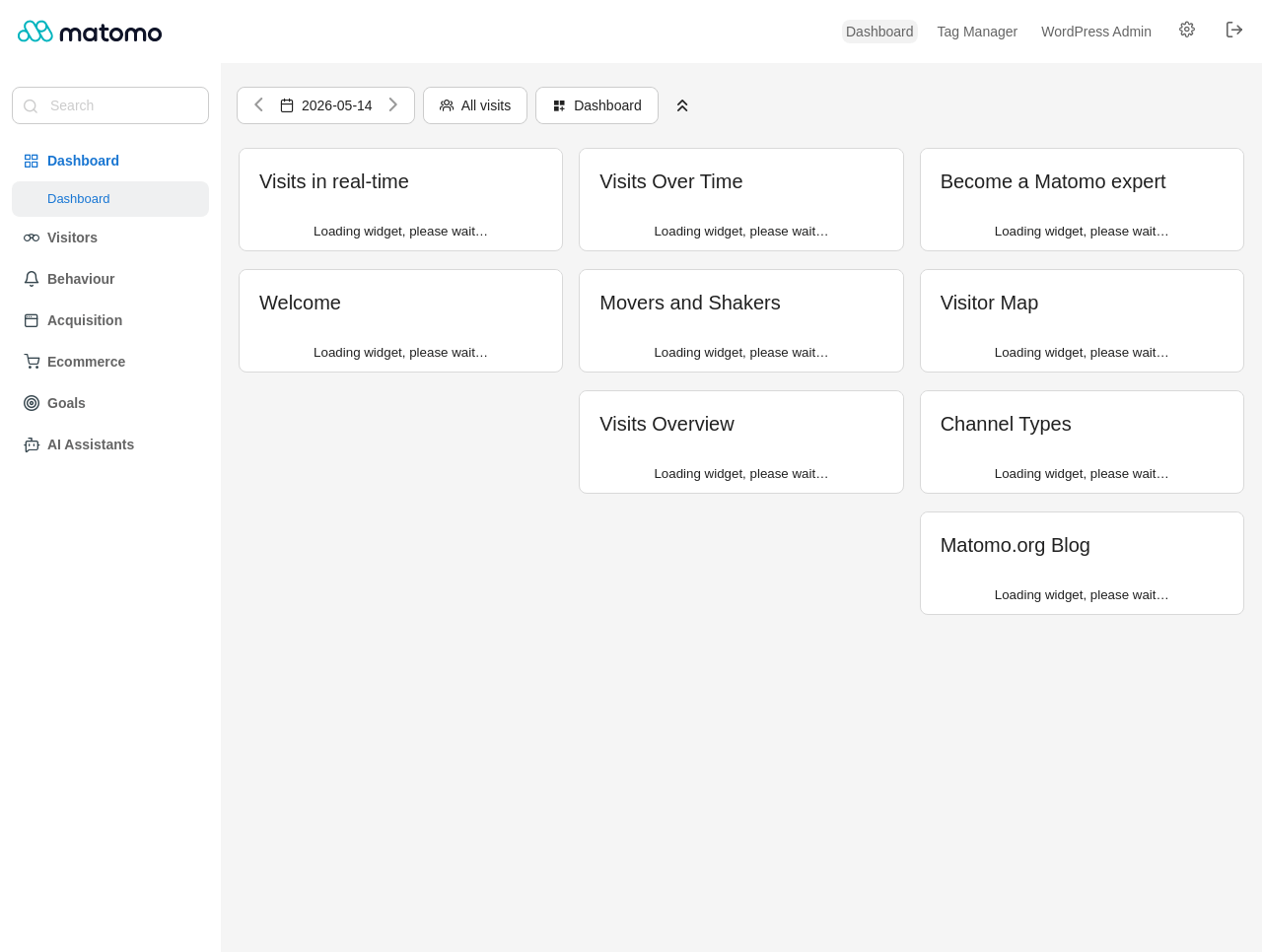Click the Ecommerce cart icon
Image resolution: width=1262 pixels, height=952 pixels.
[x=32, y=362]
